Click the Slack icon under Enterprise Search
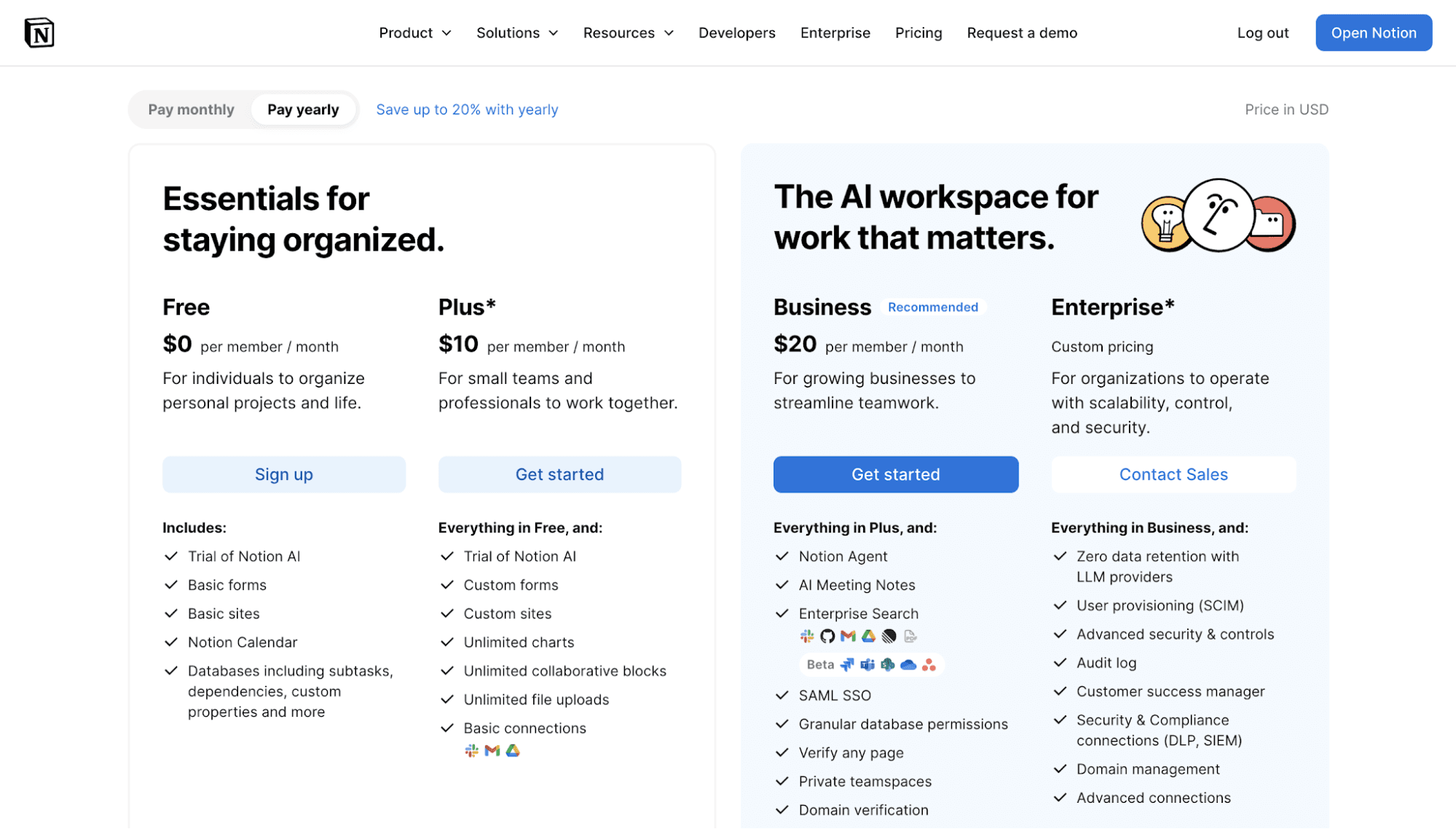The image size is (1456, 829). coord(807,637)
